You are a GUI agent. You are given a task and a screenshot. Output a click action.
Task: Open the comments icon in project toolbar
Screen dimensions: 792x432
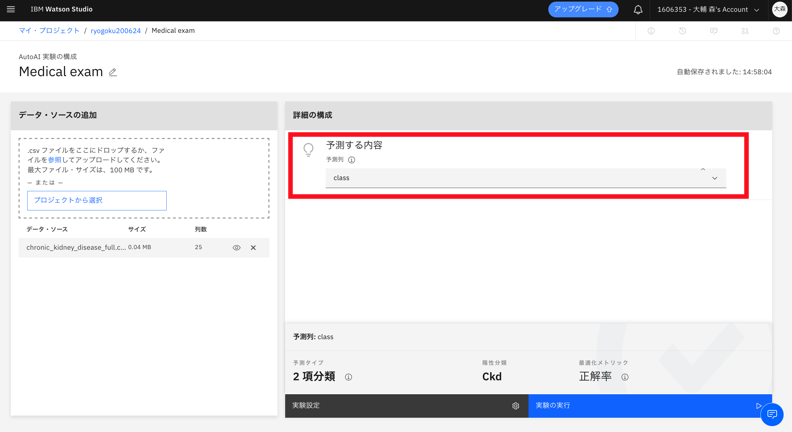[x=714, y=31]
